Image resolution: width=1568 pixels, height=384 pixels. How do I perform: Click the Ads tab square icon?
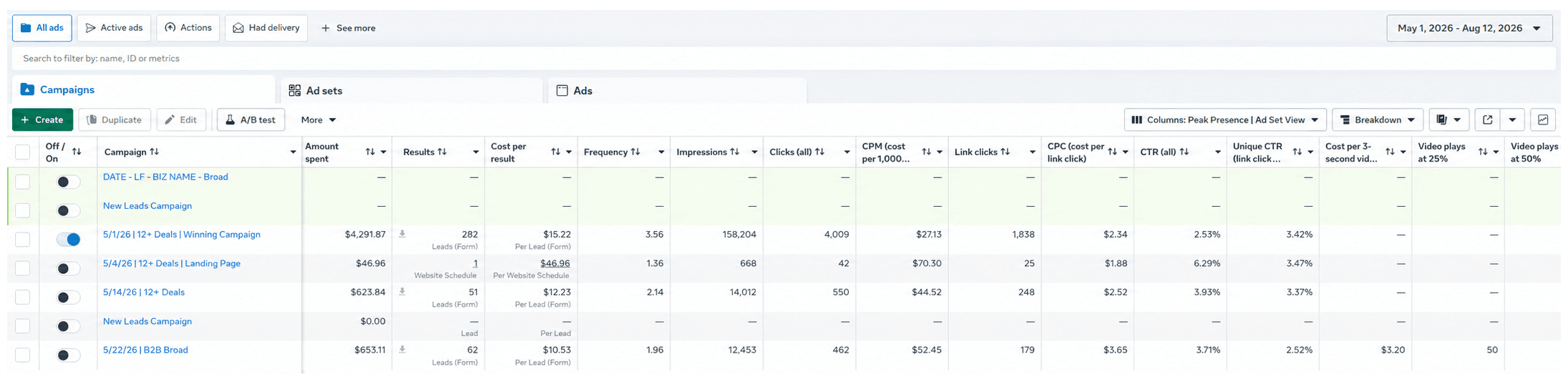(562, 90)
